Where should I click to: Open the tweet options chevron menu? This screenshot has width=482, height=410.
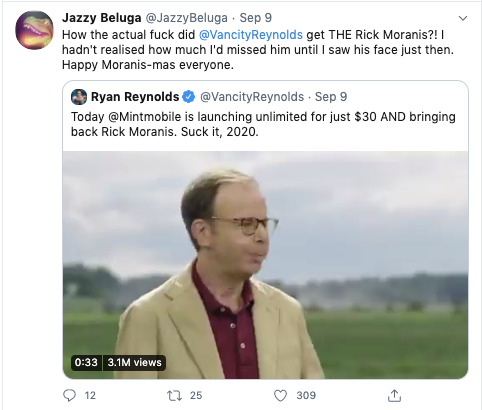coord(463,18)
